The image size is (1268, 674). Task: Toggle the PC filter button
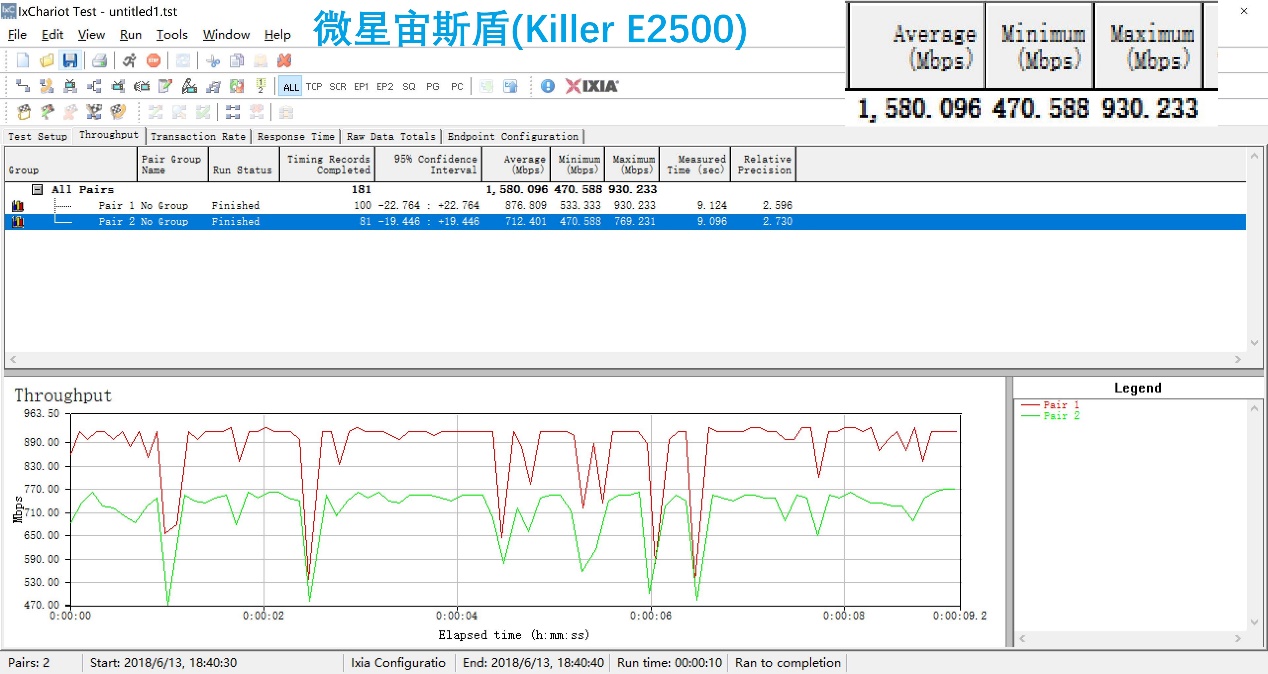point(457,86)
